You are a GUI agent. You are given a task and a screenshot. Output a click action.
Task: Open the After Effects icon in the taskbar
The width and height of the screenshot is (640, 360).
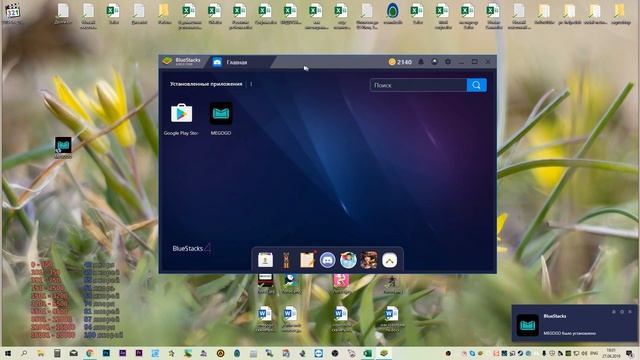[122, 353]
